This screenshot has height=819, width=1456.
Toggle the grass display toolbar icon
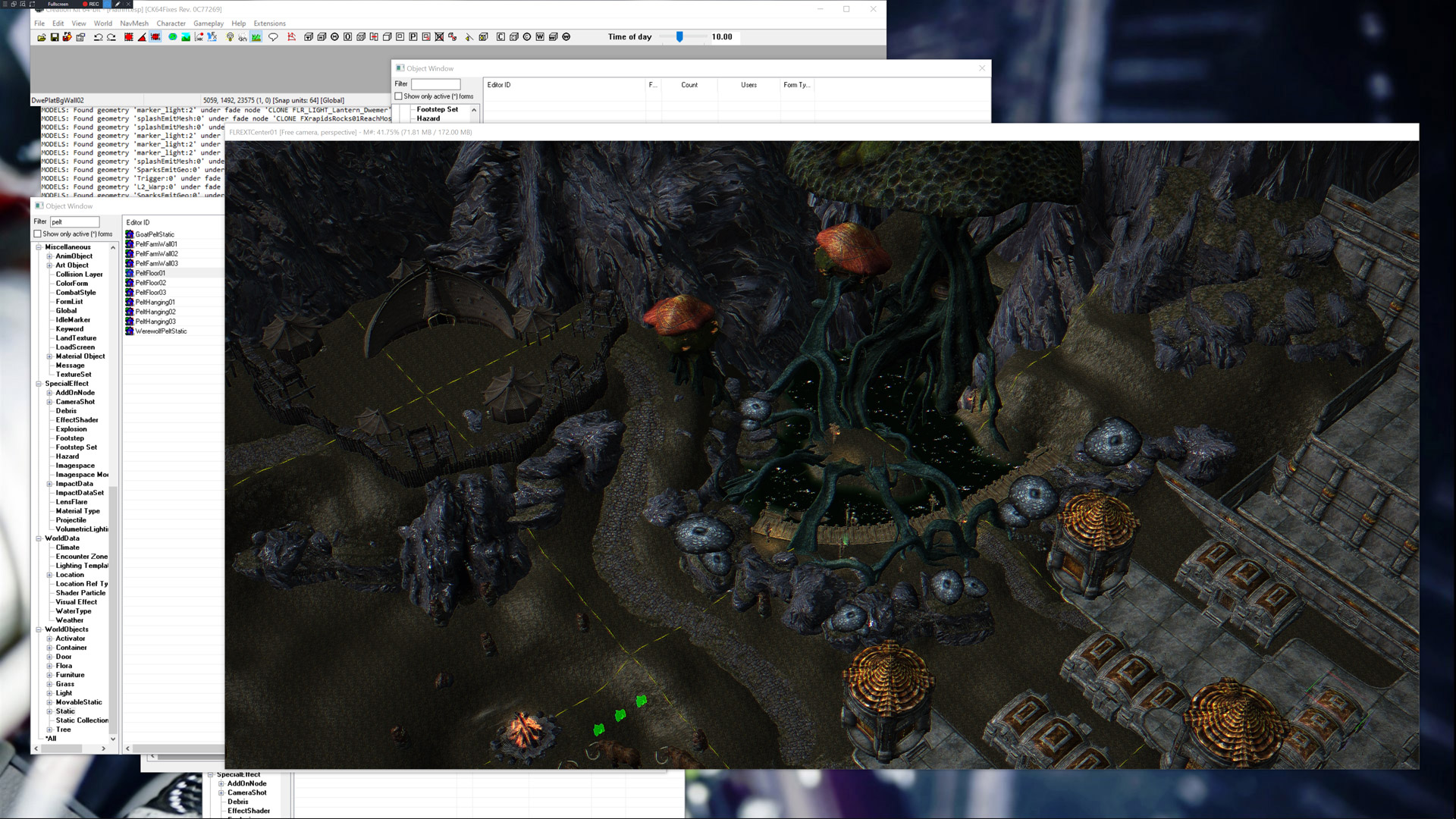point(256,37)
